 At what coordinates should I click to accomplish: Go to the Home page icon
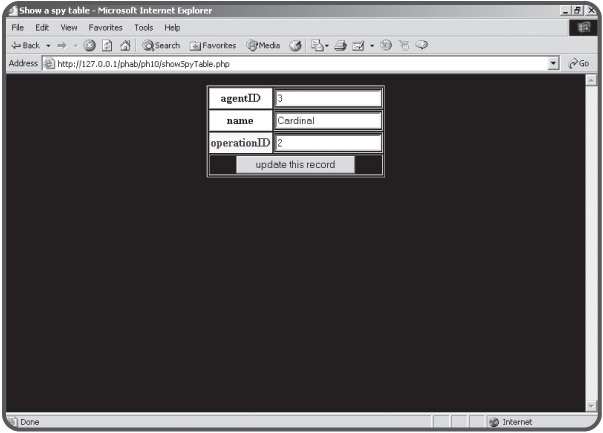(125, 45)
